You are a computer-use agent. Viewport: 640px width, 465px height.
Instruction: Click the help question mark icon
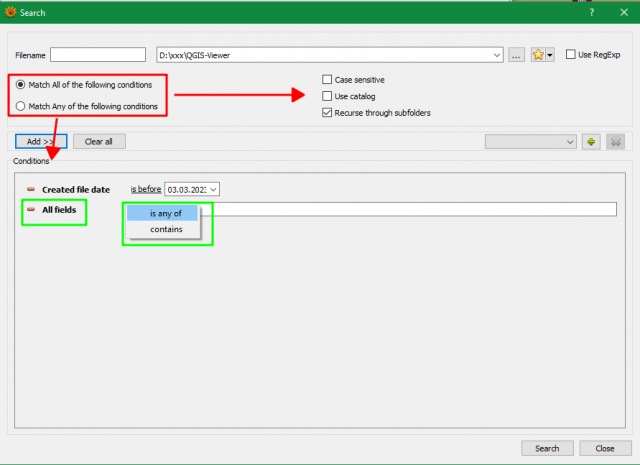point(591,13)
